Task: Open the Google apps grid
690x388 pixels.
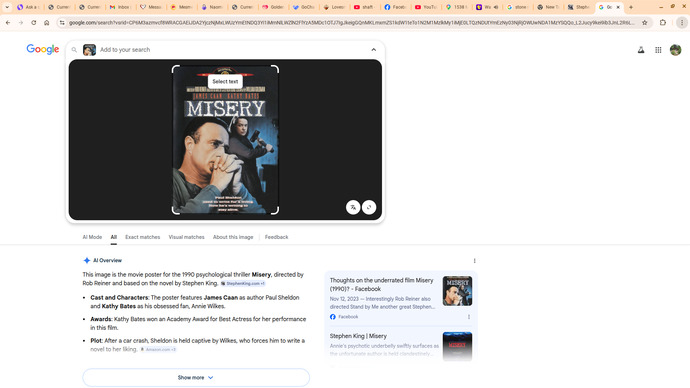Action: (658, 50)
